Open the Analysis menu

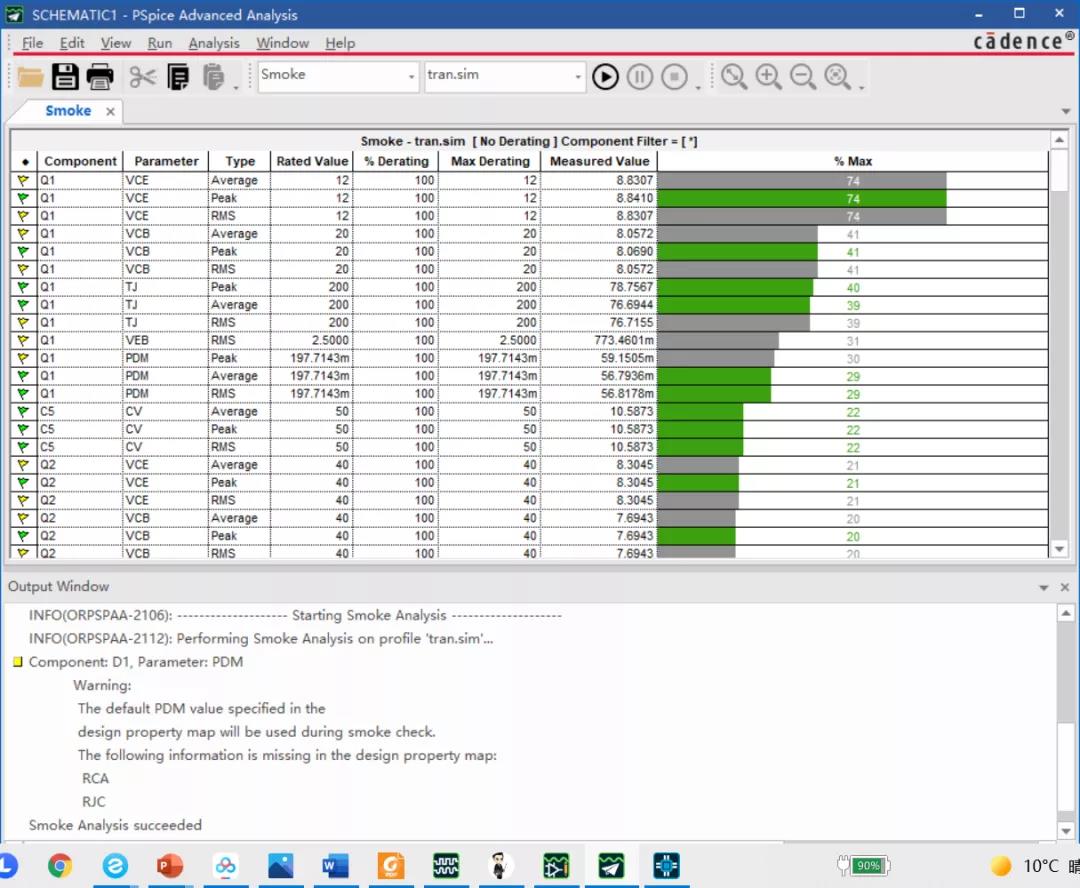point(214,43)
